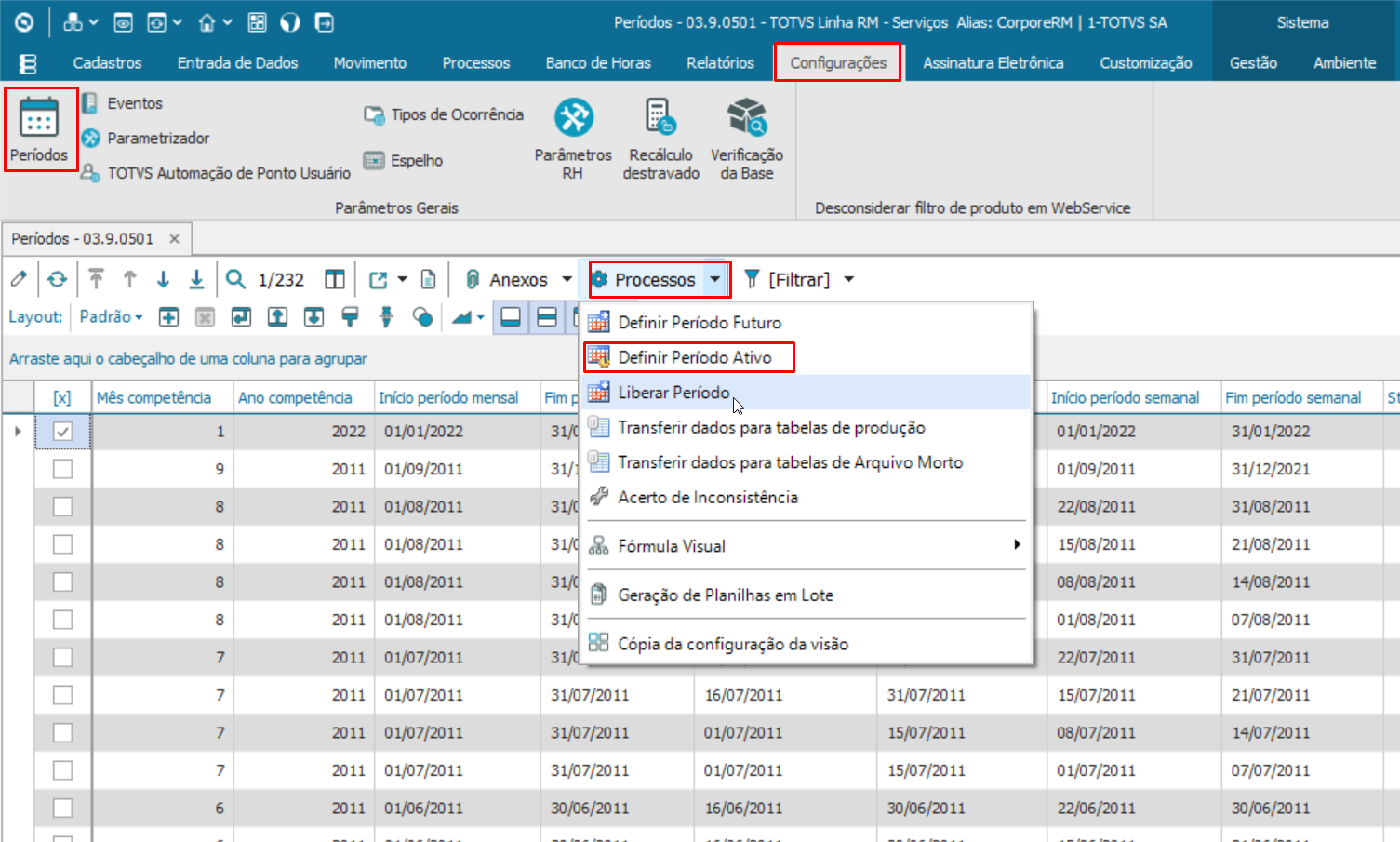1400x842 pixels.
Task: Toggle the split panel view
Action: 547,317
